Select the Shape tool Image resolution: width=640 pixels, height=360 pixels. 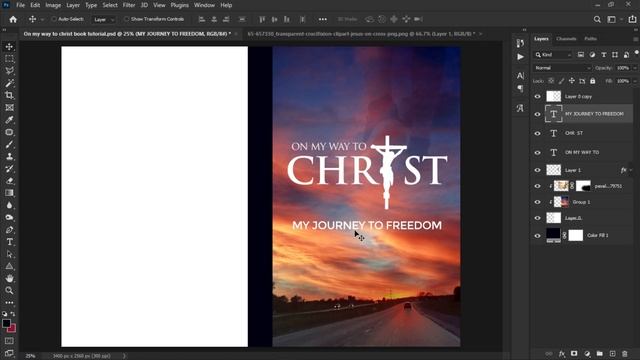click(9, 267)
